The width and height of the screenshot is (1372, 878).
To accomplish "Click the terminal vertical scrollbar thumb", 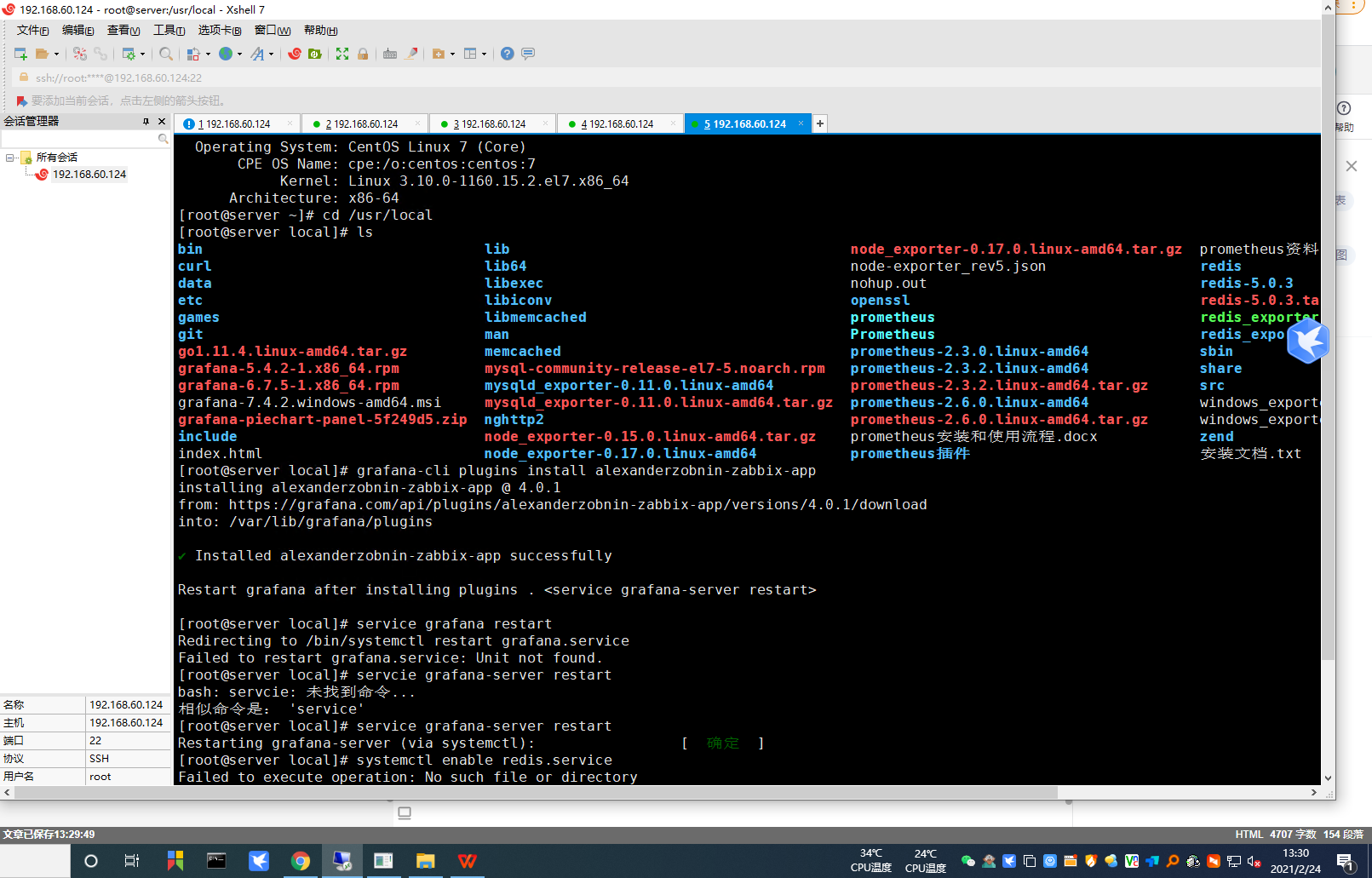I will [x=1328, y=336].
